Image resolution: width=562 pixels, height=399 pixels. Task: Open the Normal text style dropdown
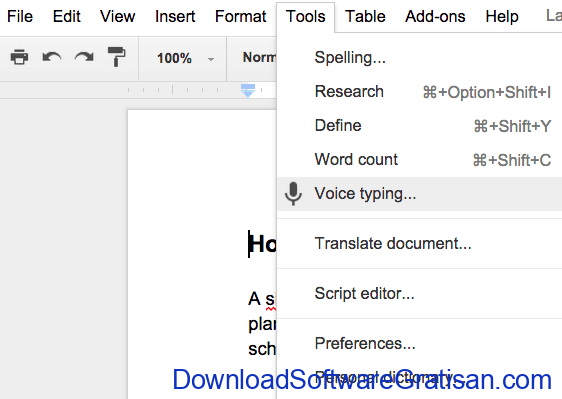pyautogui.click(x=259, y=57)
